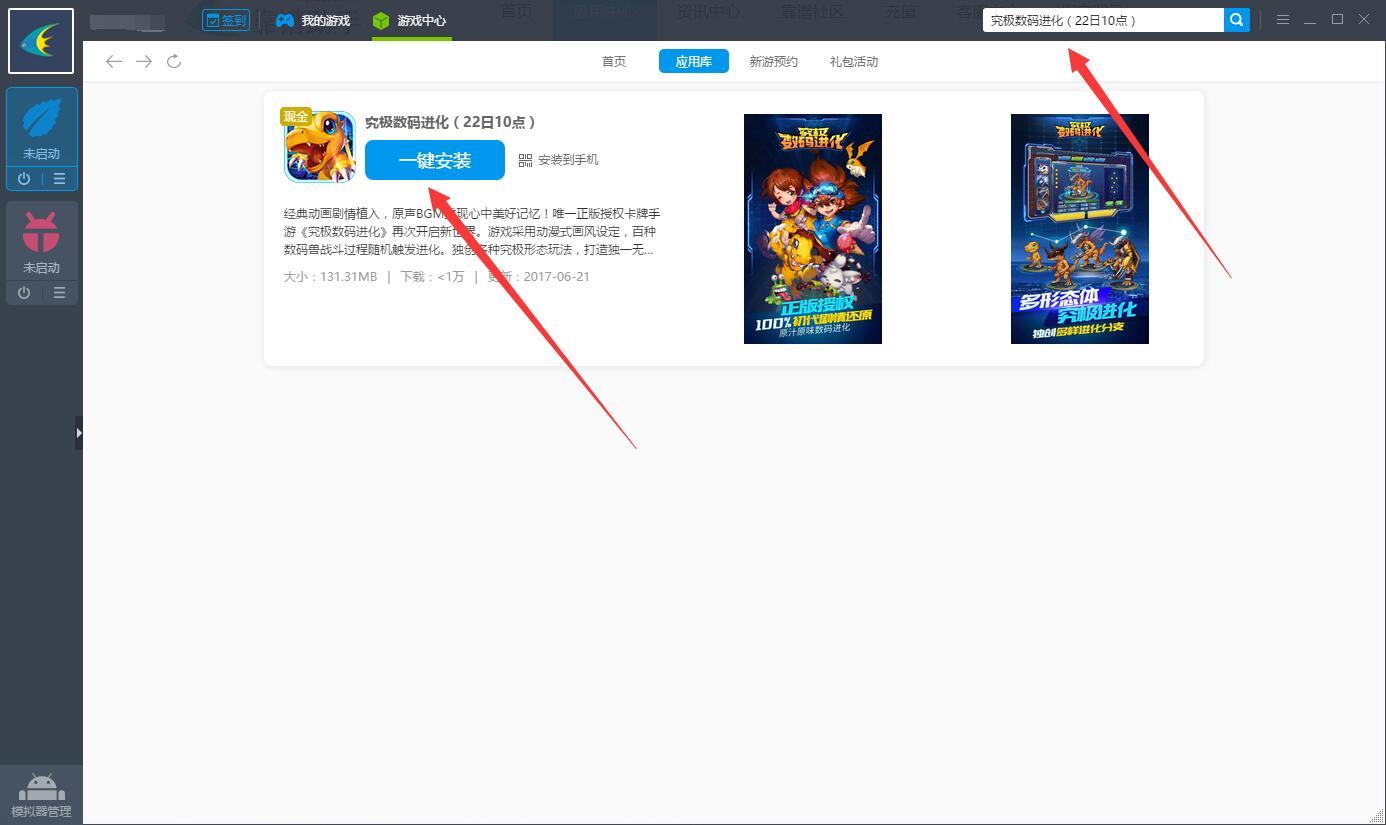
Task: Maximize the window
Action: point(1338,20)
